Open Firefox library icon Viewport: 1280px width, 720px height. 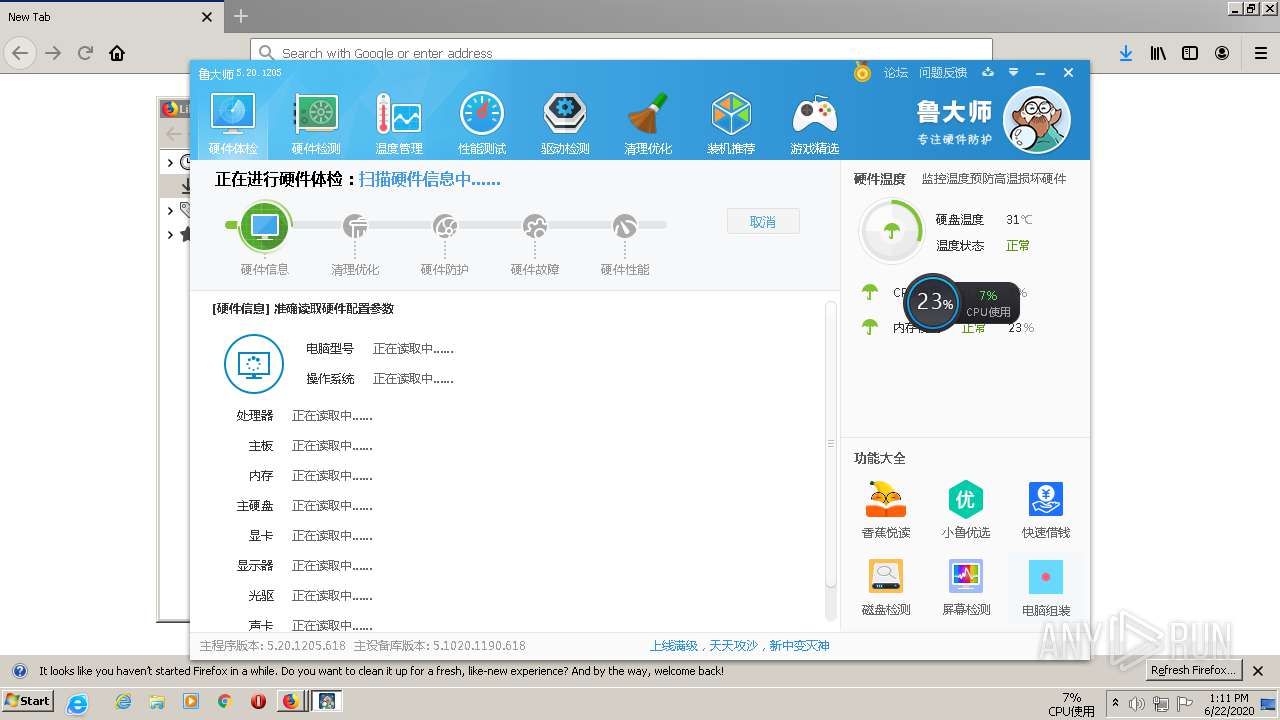pyautogui.click(x=1158, y=53)
